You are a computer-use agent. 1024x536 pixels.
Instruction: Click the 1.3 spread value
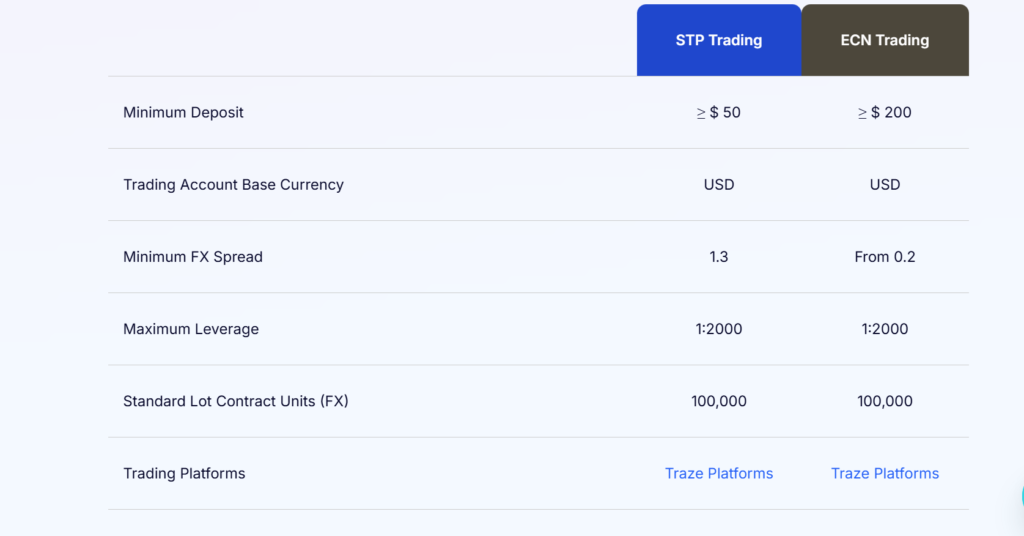pyautogui.click(x=719, y=257)
